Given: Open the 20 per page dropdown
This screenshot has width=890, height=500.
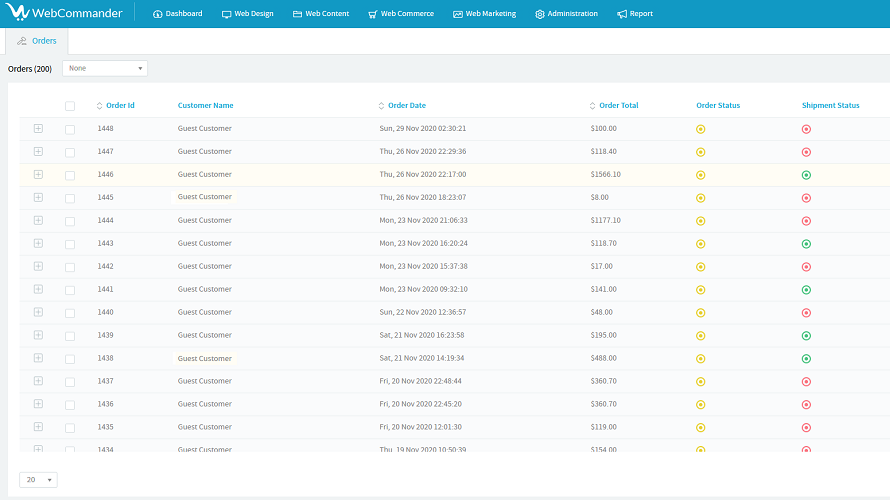Looking at the screenshot, I should coord(39,480).
